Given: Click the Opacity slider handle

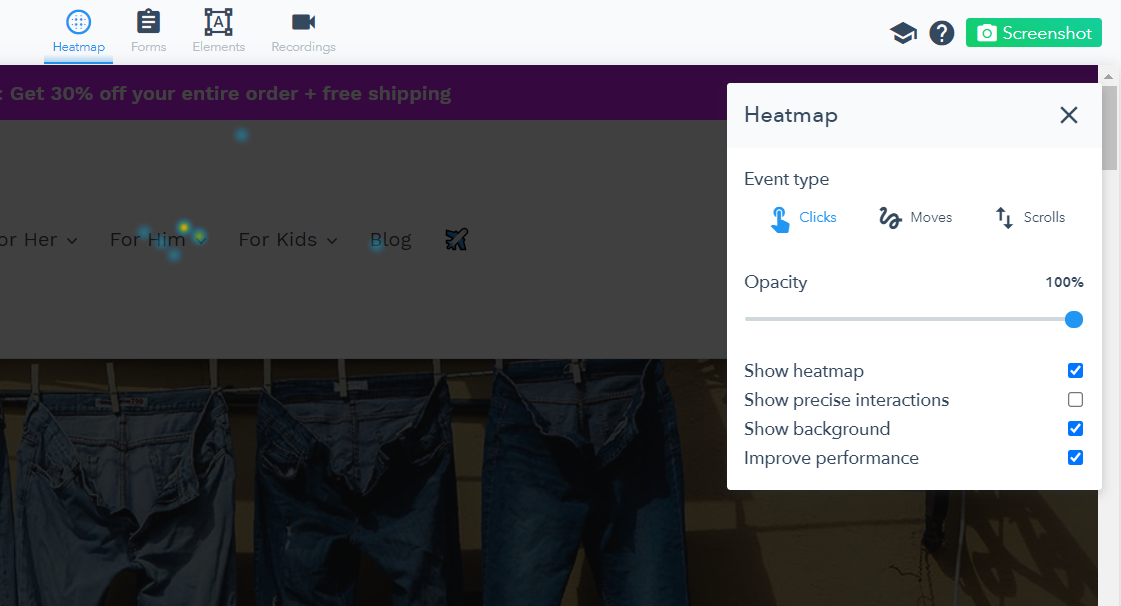Looking at the screenshot, I should pos(1073,319).
